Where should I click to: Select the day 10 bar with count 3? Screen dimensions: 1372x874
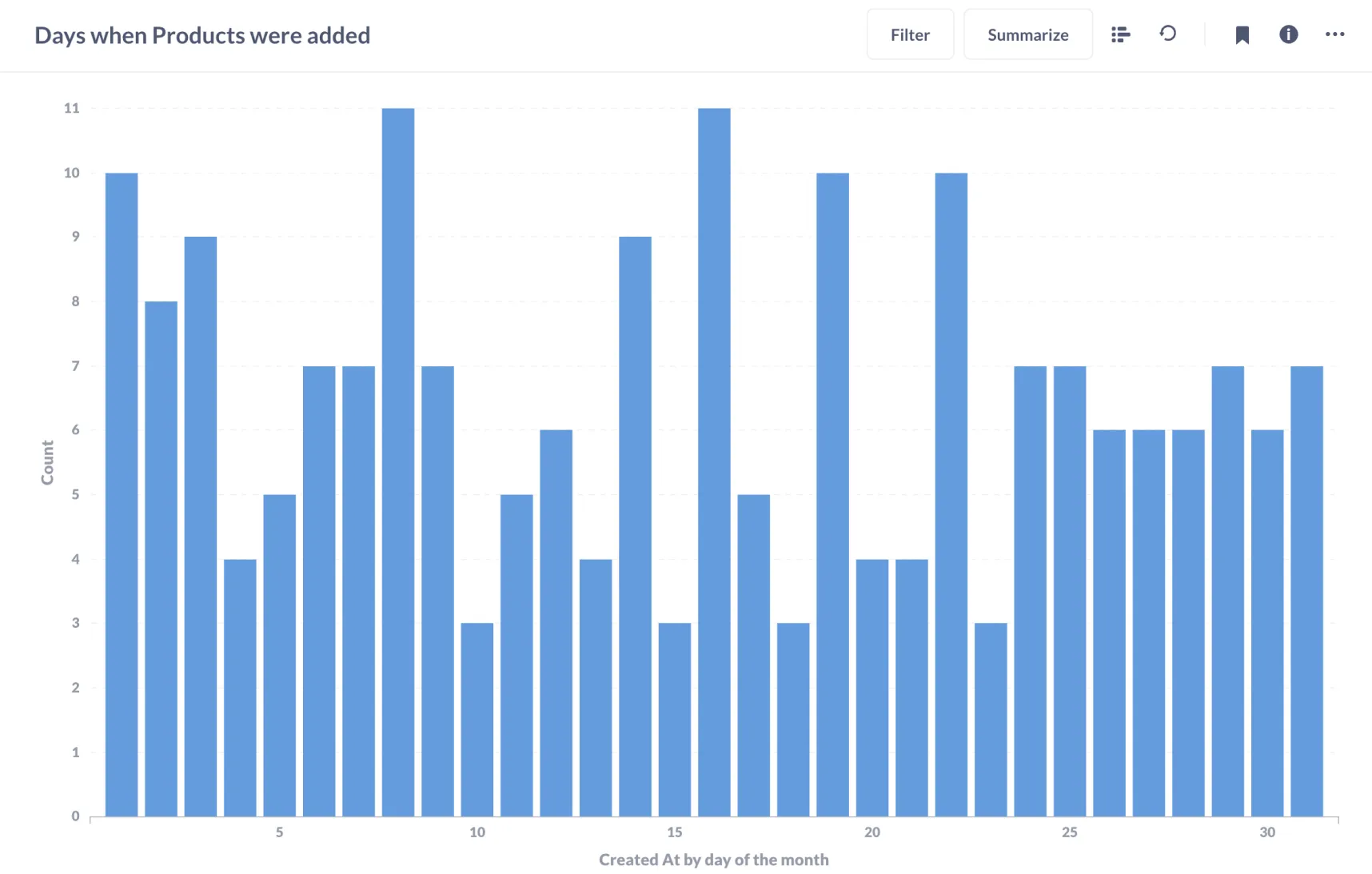click(477, 720)
